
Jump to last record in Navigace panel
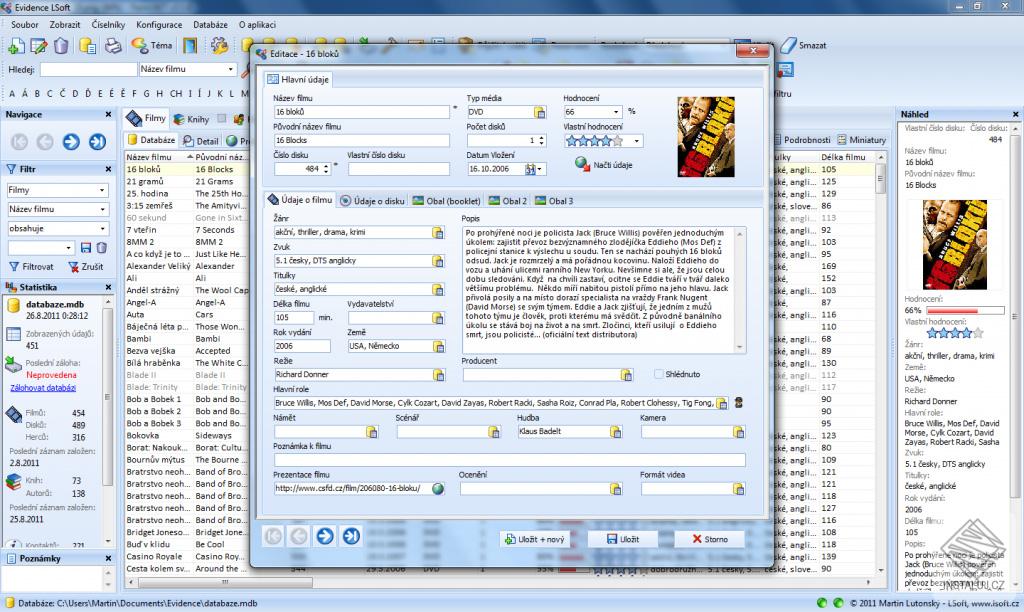pyautogui.click(x=97, y=141)
